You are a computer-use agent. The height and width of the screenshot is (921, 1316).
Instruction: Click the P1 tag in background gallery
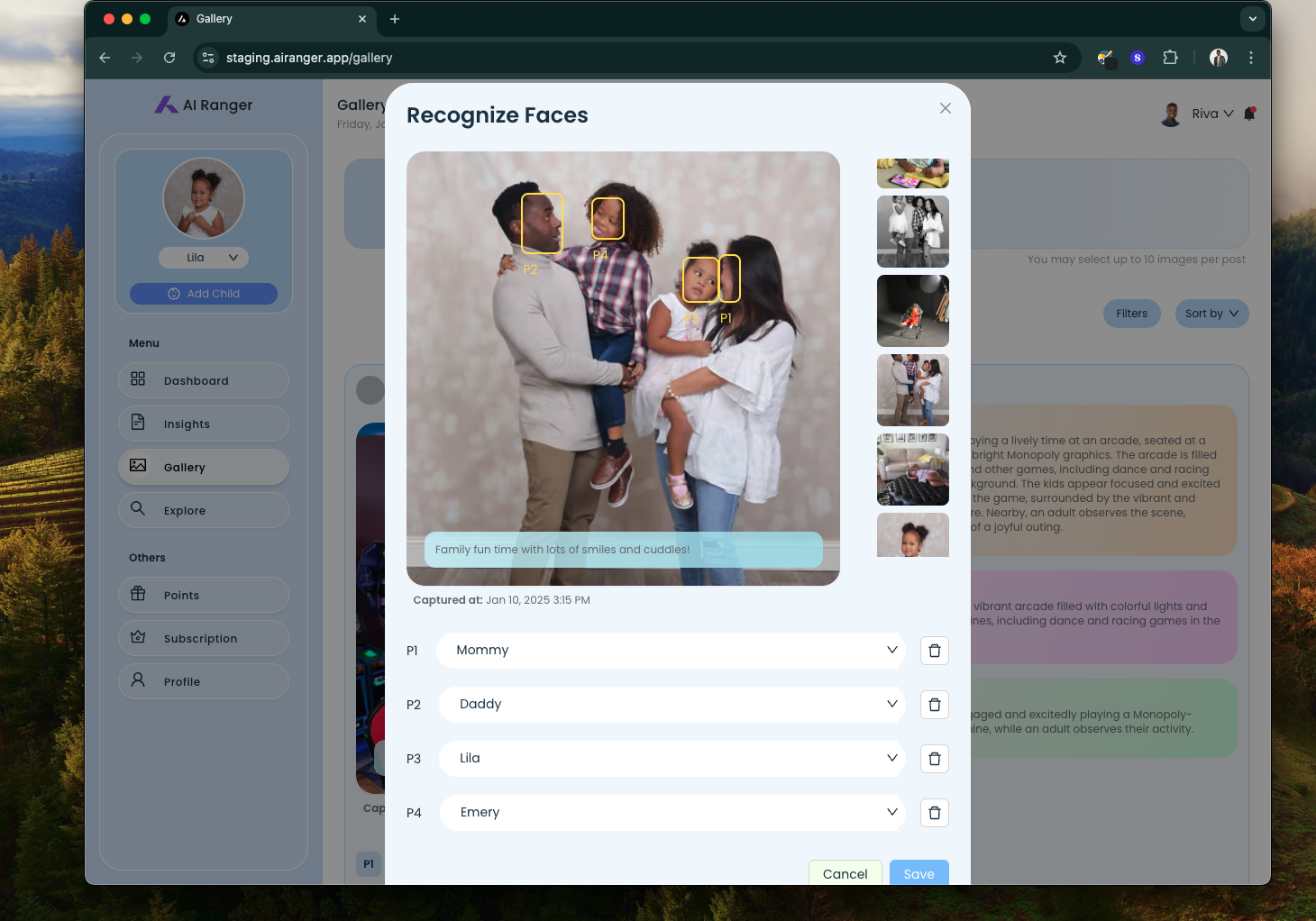tap(369, 864)
